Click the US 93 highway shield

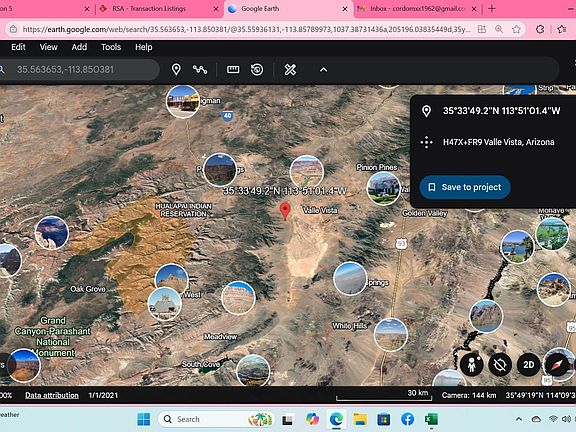point(401,244)
